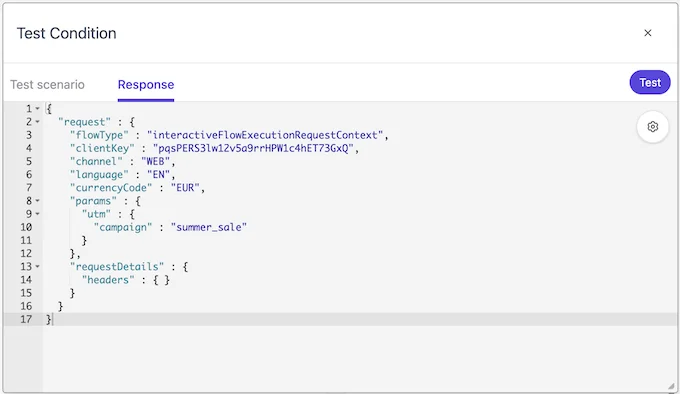The width and height of the screenshot is (680, 394).
Task: Click the "channel" key
Action: pyautogui.click(x=96, y=162)
